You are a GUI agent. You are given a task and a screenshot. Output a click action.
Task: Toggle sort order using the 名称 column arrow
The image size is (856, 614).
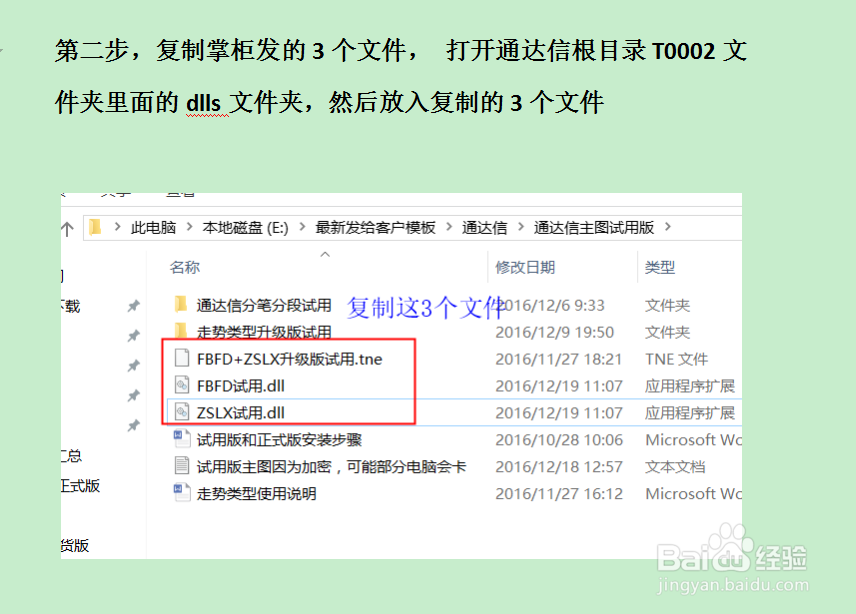(x=324, y=253)
